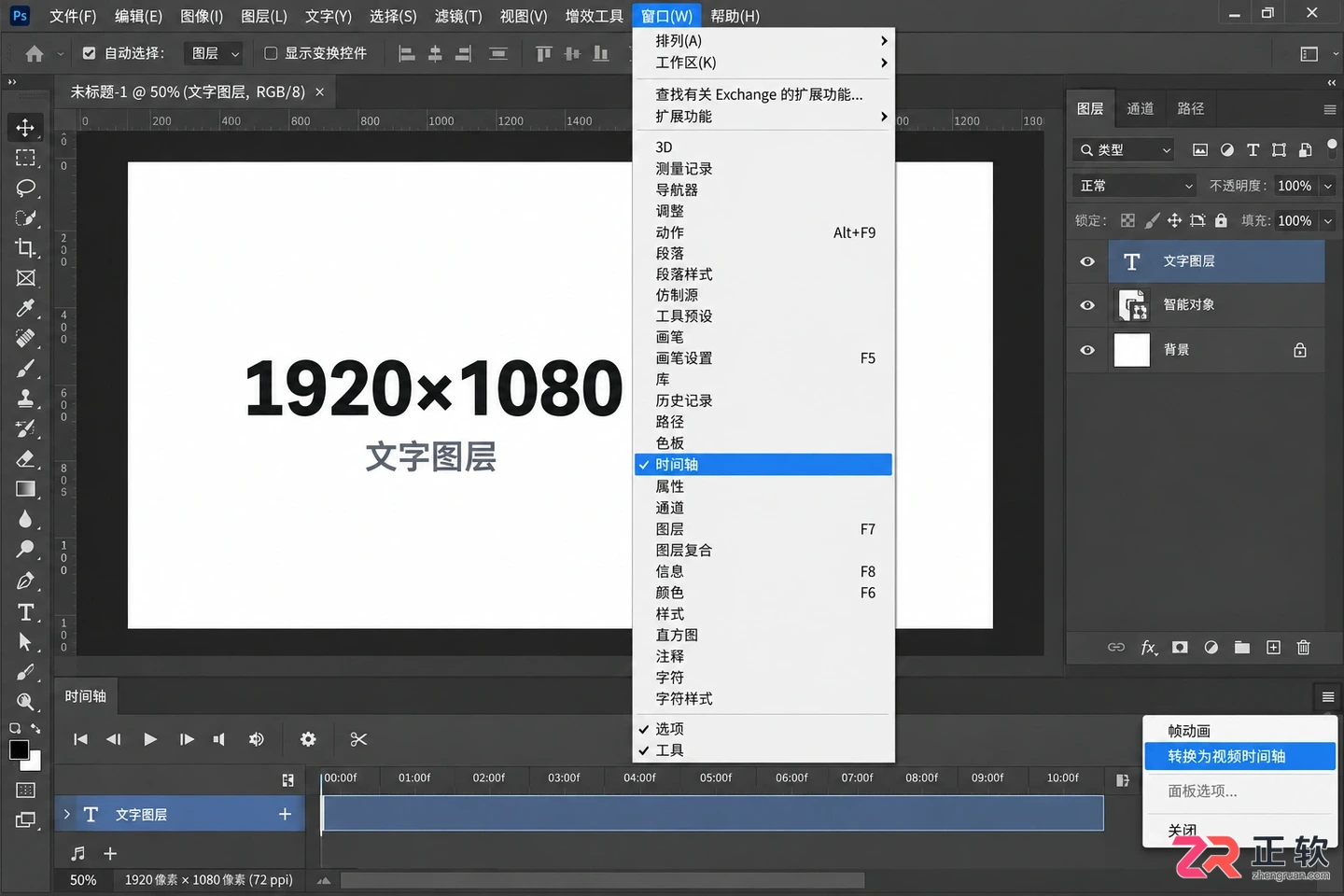Hide the 背景 layer
The width and height of the screenshot is (1344, 896).
click(1087, 350)
